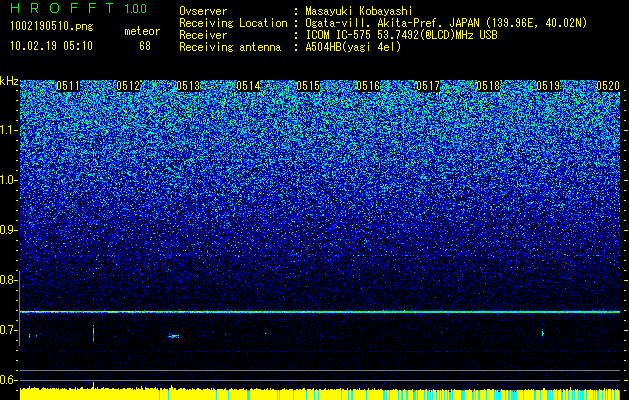Screen dimensions: 629x400
Task: Click the 0.6 kHz axis label
Action: [8, 380]
